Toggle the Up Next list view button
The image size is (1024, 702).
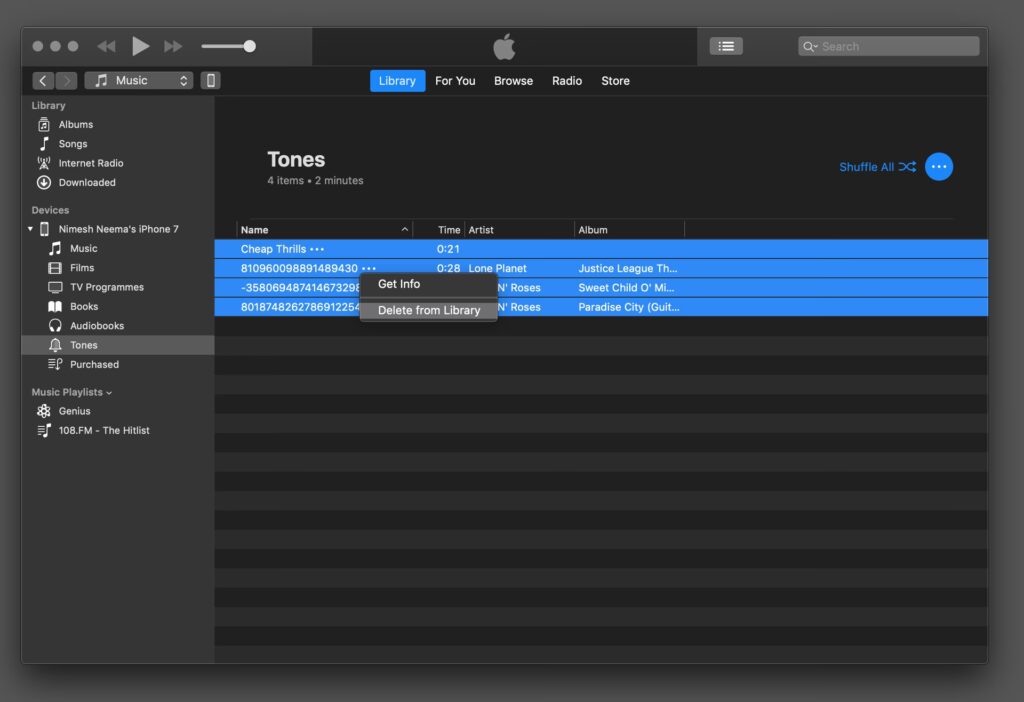click(x=726, y=46)
